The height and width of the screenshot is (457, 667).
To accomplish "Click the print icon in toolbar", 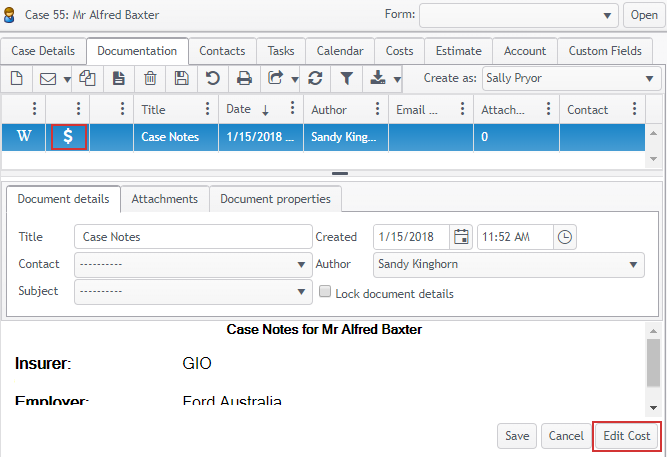I will 243,78.
